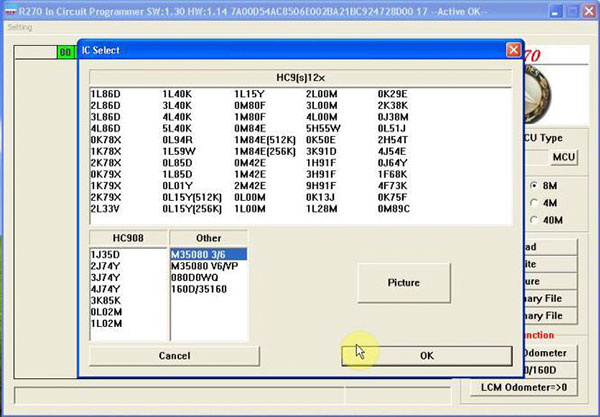Confirm selection with OK button
The height and width of the screenshot is (417, 600).
[x=427, y=356]
